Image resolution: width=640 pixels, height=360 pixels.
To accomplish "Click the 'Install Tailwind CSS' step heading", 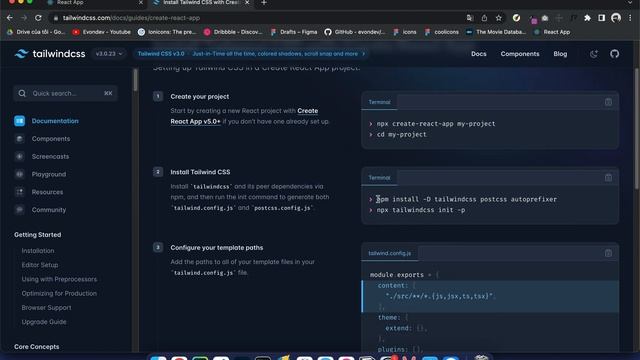I will coord(200,172).
